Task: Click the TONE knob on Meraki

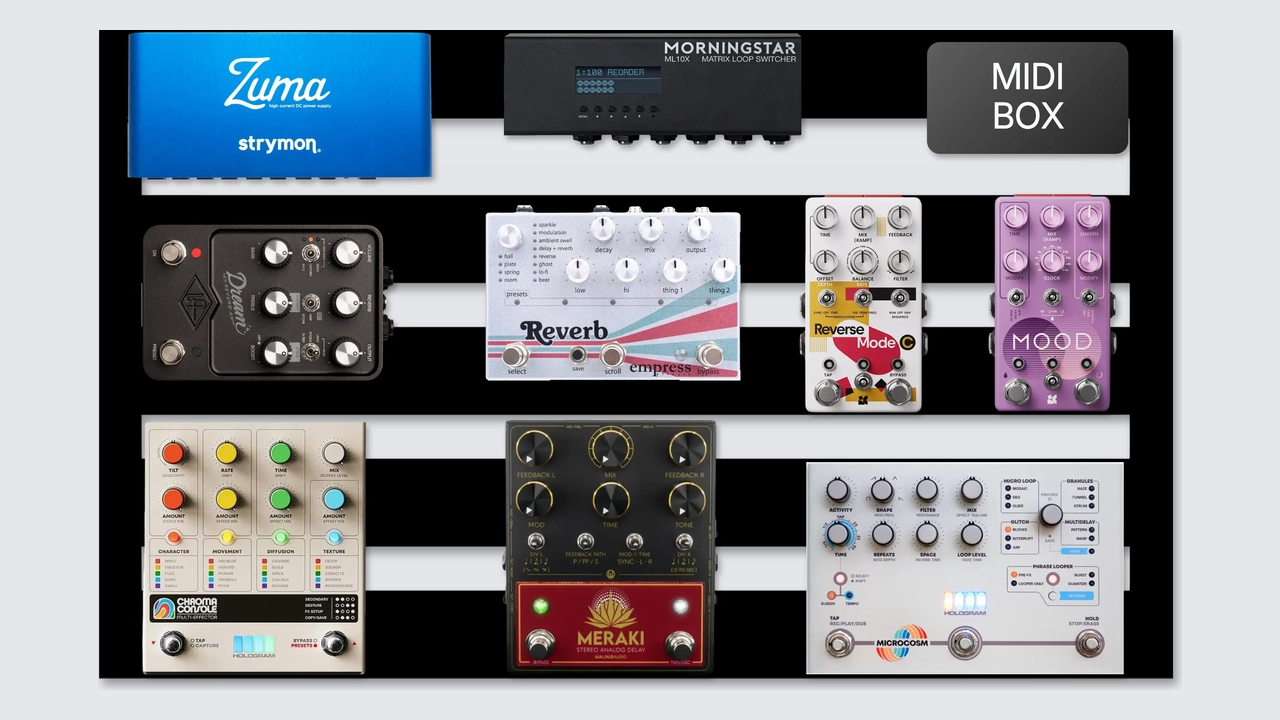Action: pyautogui.click(x=687, y=499)
